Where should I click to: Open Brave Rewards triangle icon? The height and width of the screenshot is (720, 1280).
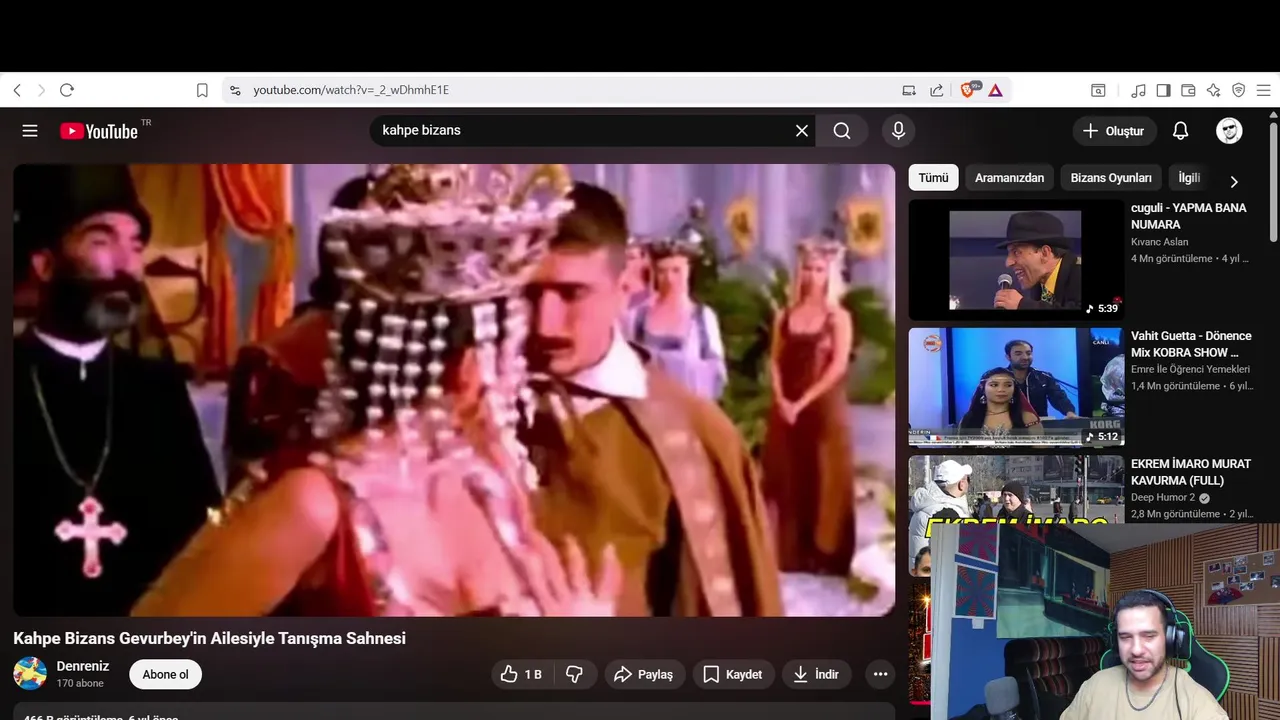(x=996, y=90)
